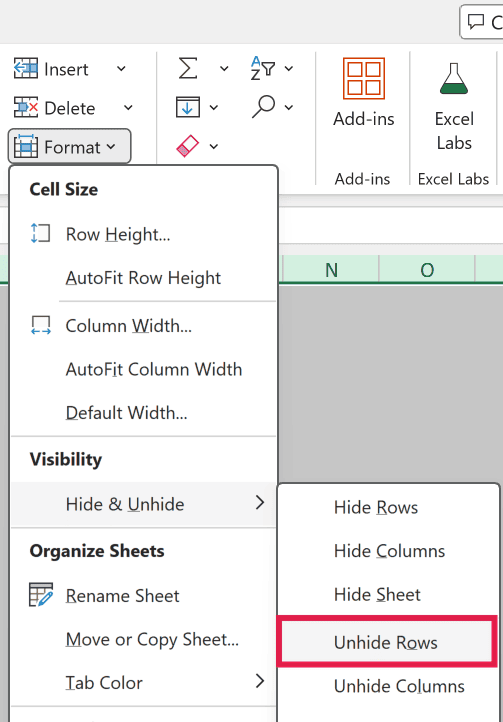Open the Hide & Unhide submenu
Screen dimensions: 503x722
[143, 504]
